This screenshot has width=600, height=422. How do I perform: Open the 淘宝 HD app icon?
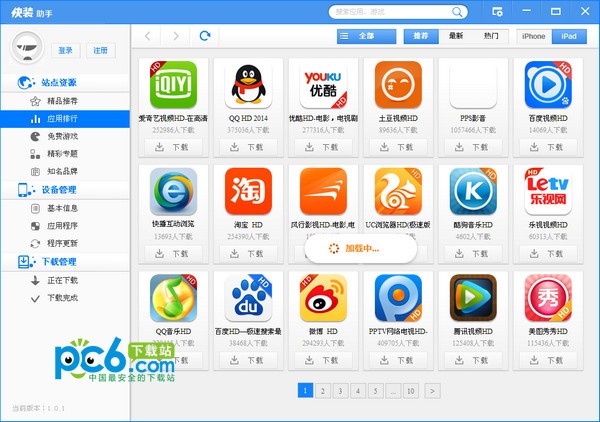(248, 191)
